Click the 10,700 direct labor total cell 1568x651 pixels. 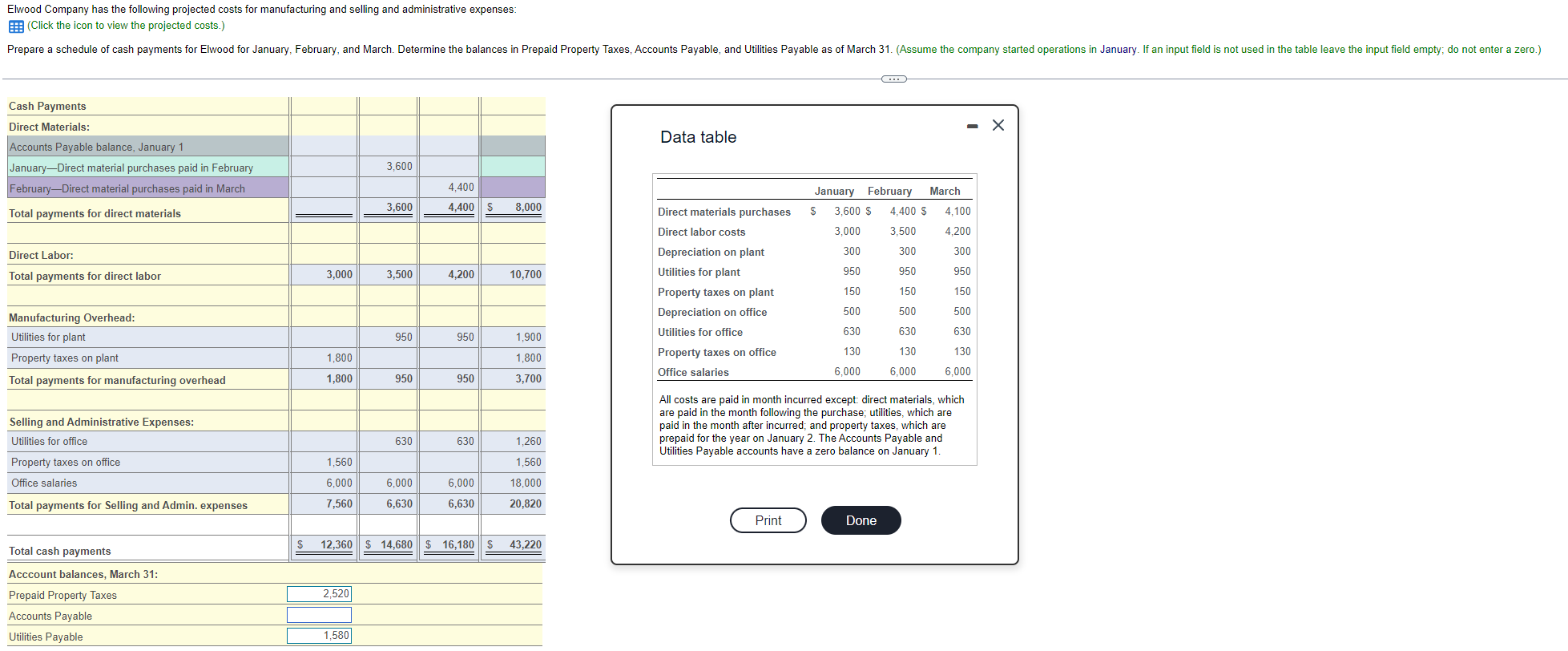click(x=514, y=275)
